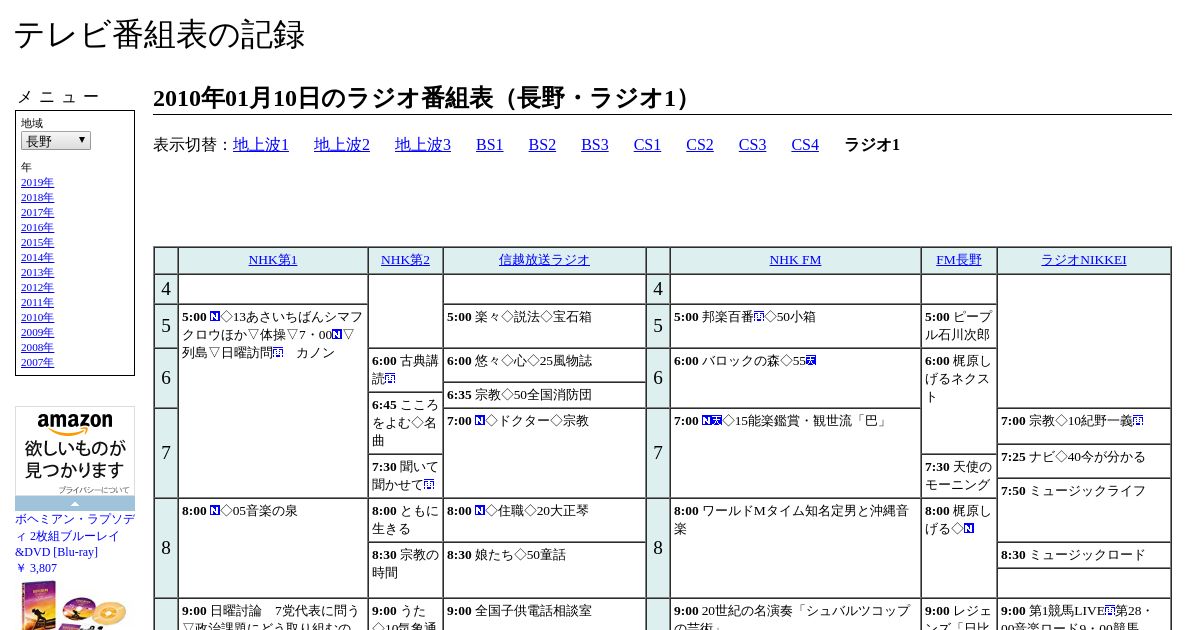Switch view to CS2
Screen dimensions: 1200x630
700,145
